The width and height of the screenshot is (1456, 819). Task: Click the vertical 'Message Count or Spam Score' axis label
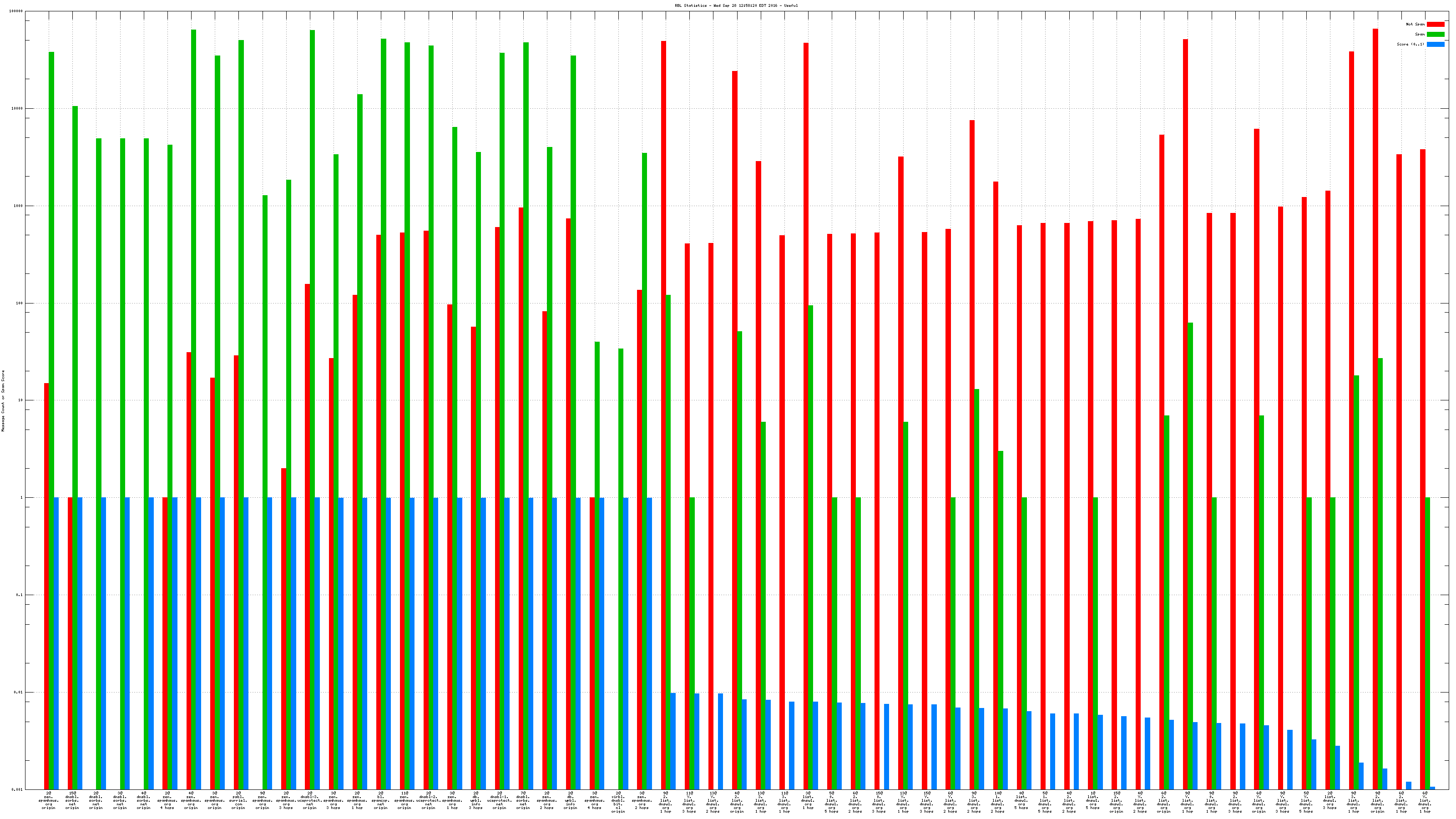[x=3, y=401]
